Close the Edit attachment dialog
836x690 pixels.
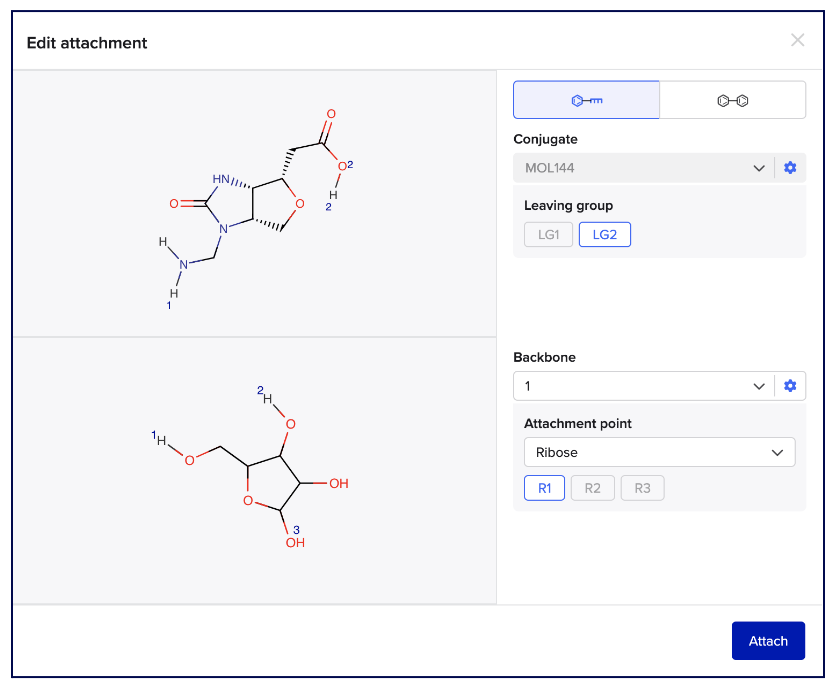coord(797,40)
